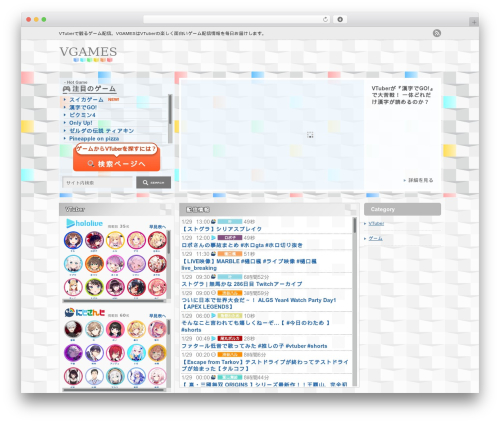Click the hololive avatars vertical scrollbar
The height and width of the screenshot is (423, 500).
169,264
